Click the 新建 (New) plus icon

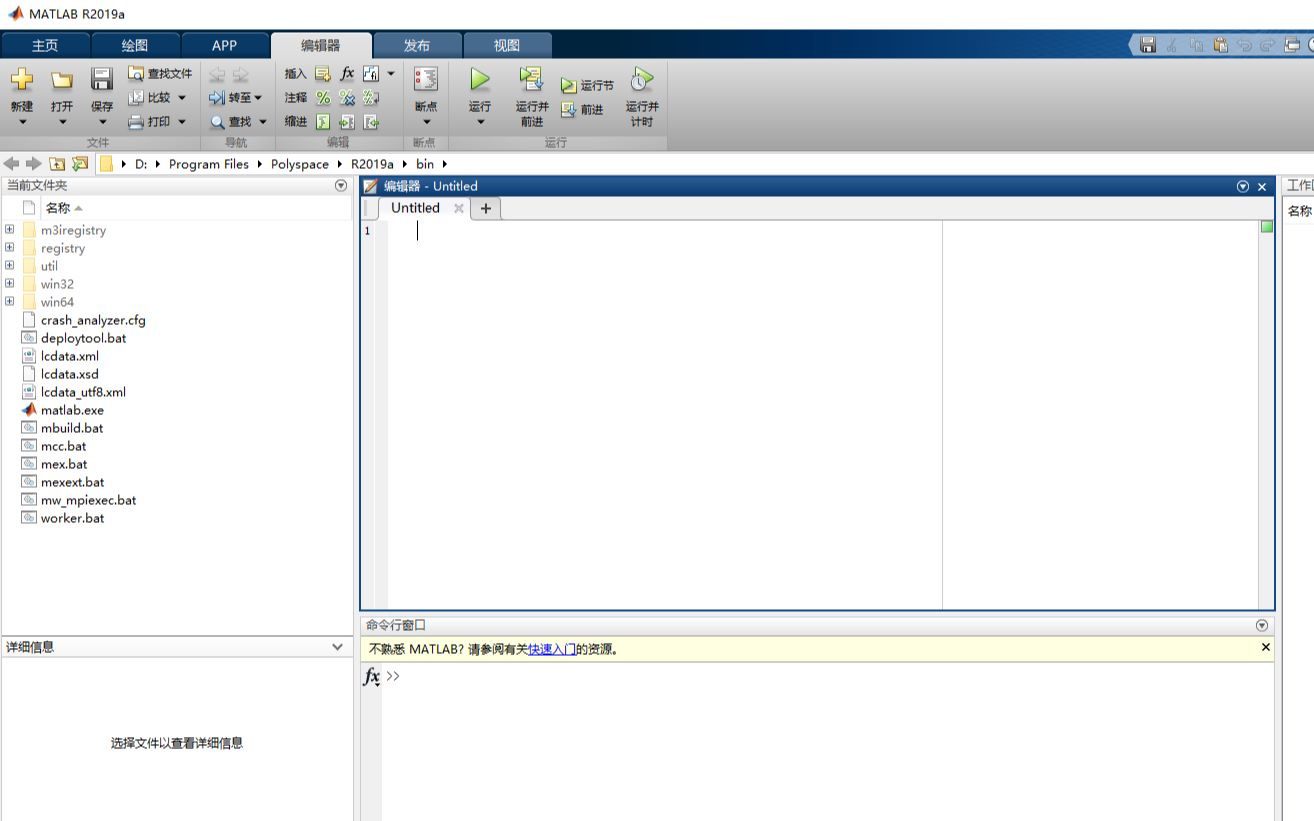coord(22,80)
